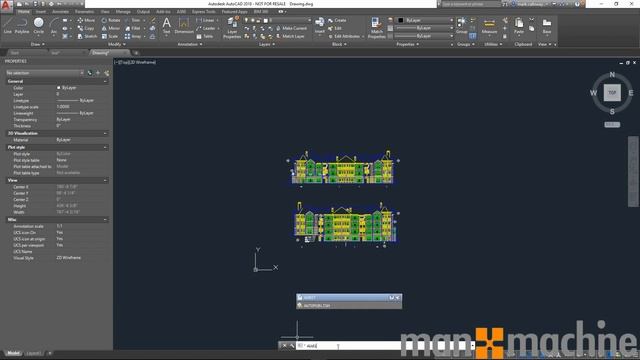This screenshot has height=360, width=640.
Task: Click Create block button
Action: pos(338,20)
